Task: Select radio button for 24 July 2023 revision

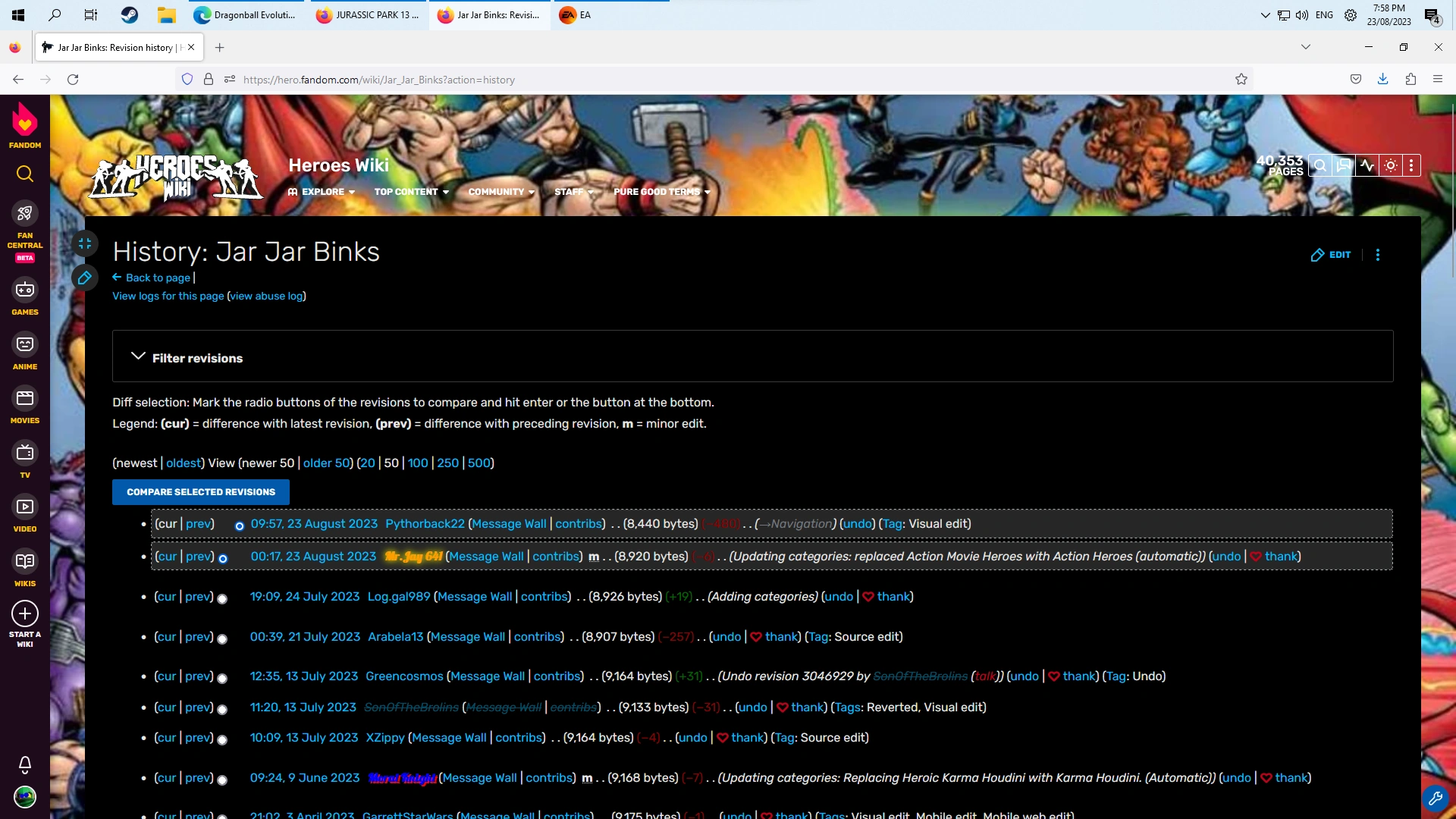Action: coord(222,598)
